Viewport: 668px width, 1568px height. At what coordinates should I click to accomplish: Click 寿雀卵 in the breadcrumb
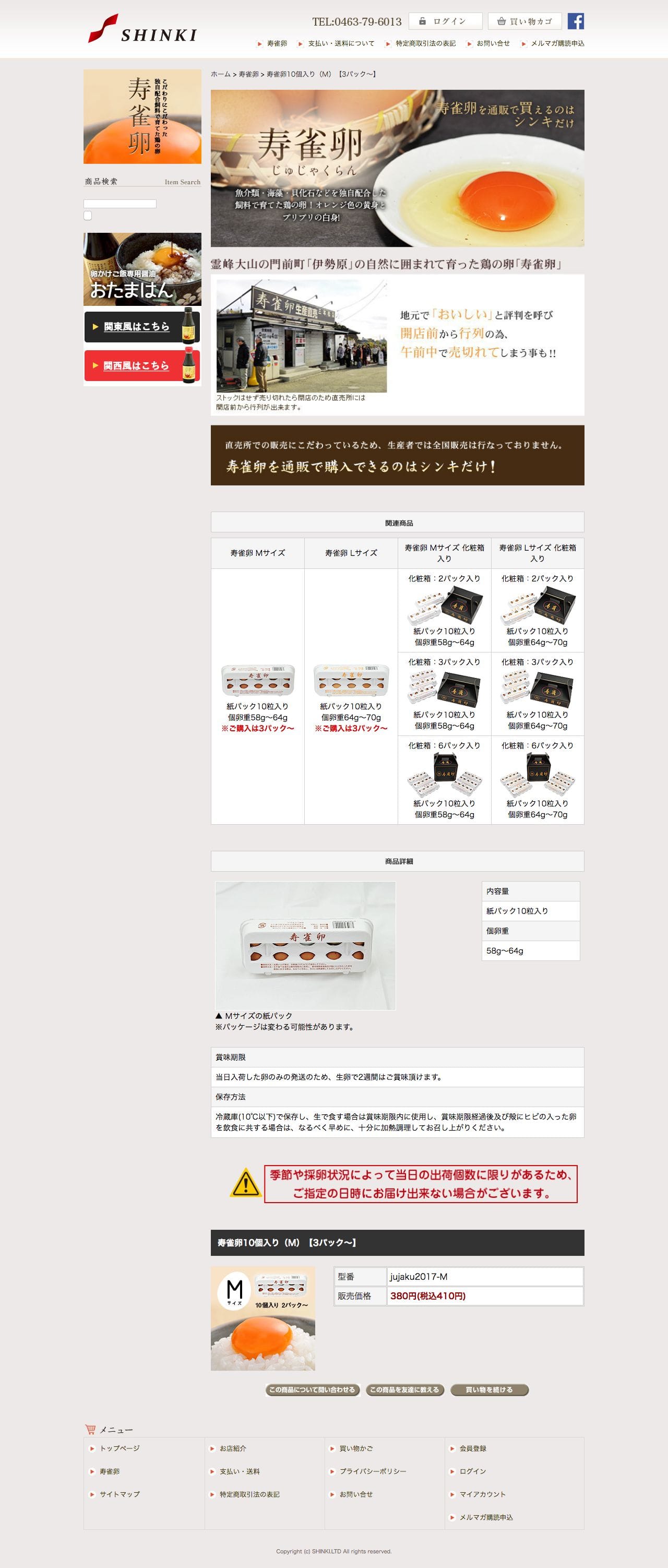[248, 74]
